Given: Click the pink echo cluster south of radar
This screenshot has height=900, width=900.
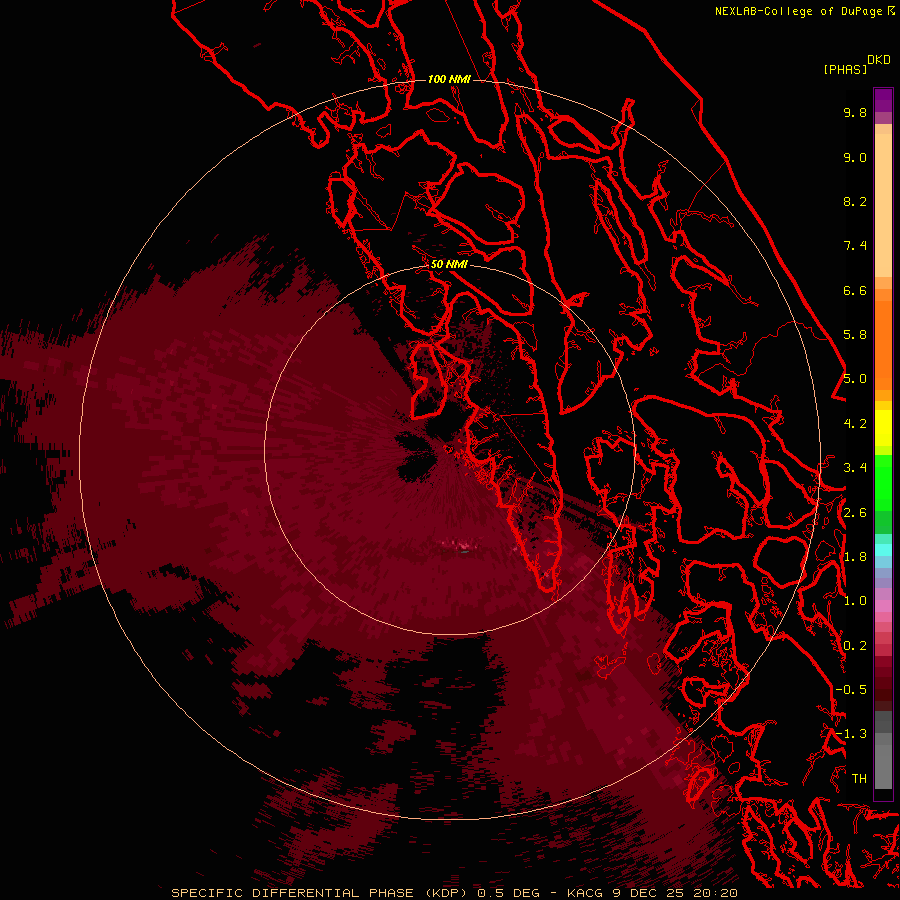Looking at the screenshot, I should pos(459,544).
